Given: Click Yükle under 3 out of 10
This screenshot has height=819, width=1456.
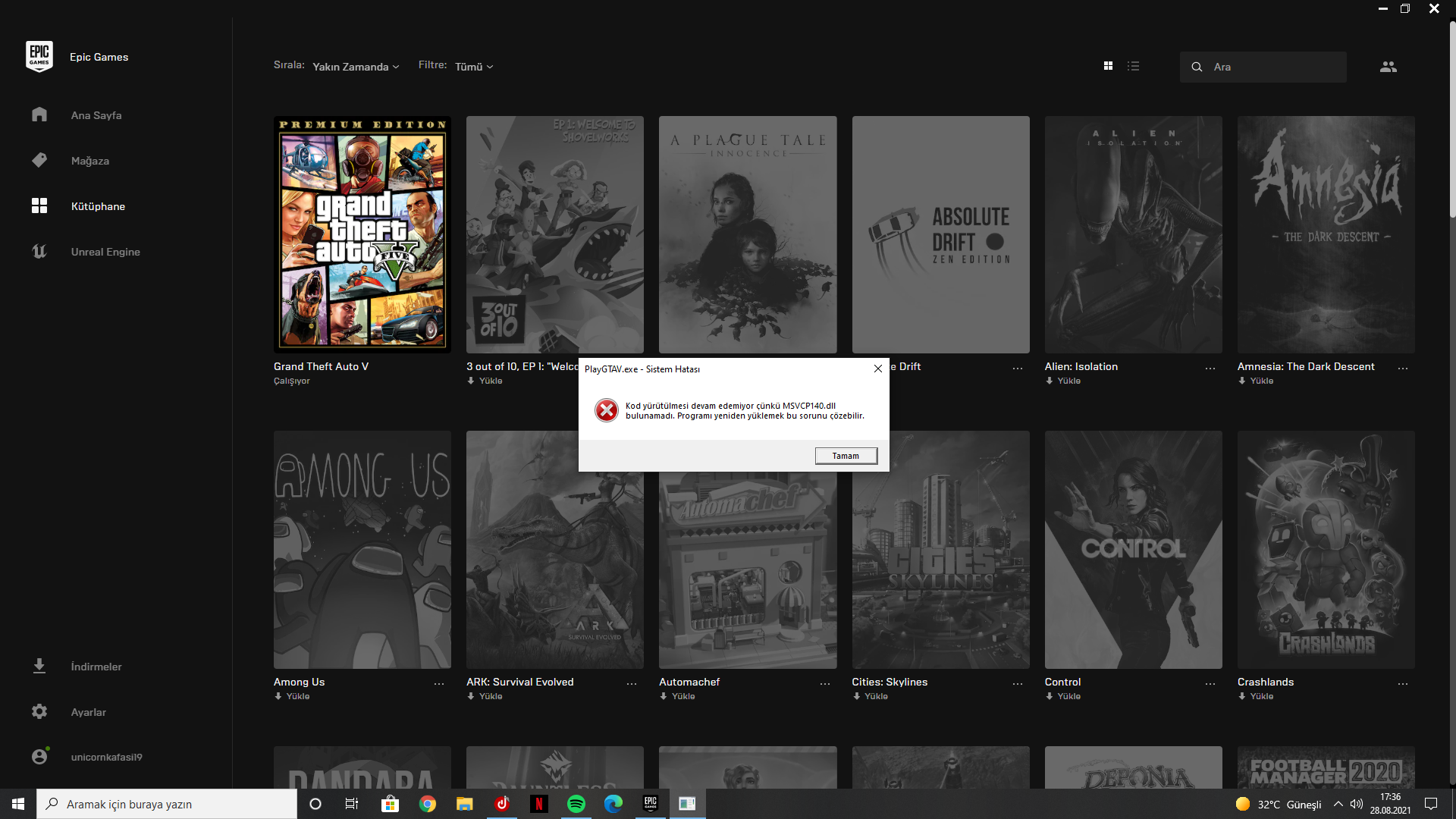Looking at the screenshot, I should (x=485, y=381).
